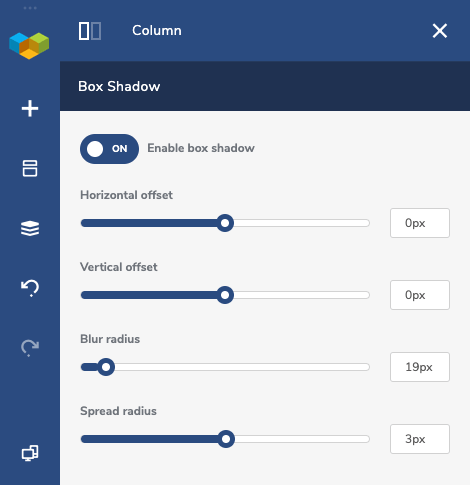
Task: Click the Box Shadow section header
Action: point(265,86)
